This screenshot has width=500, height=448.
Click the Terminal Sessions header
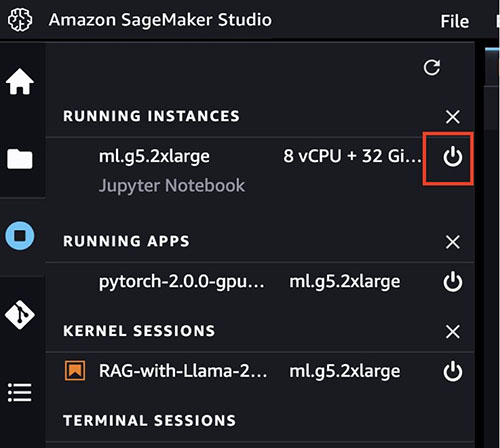pos(150,420)
